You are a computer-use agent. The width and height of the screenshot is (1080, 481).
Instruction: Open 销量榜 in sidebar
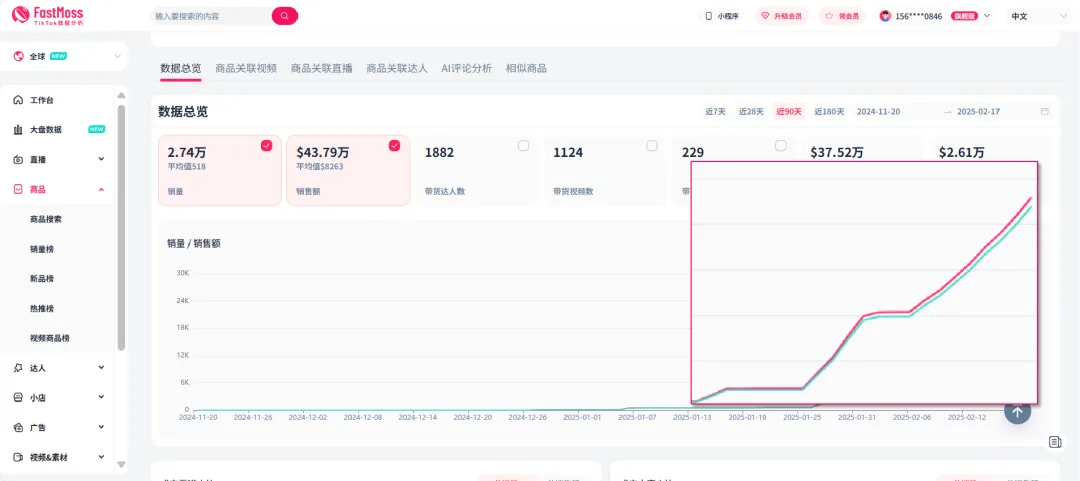(x=42, y=249)
